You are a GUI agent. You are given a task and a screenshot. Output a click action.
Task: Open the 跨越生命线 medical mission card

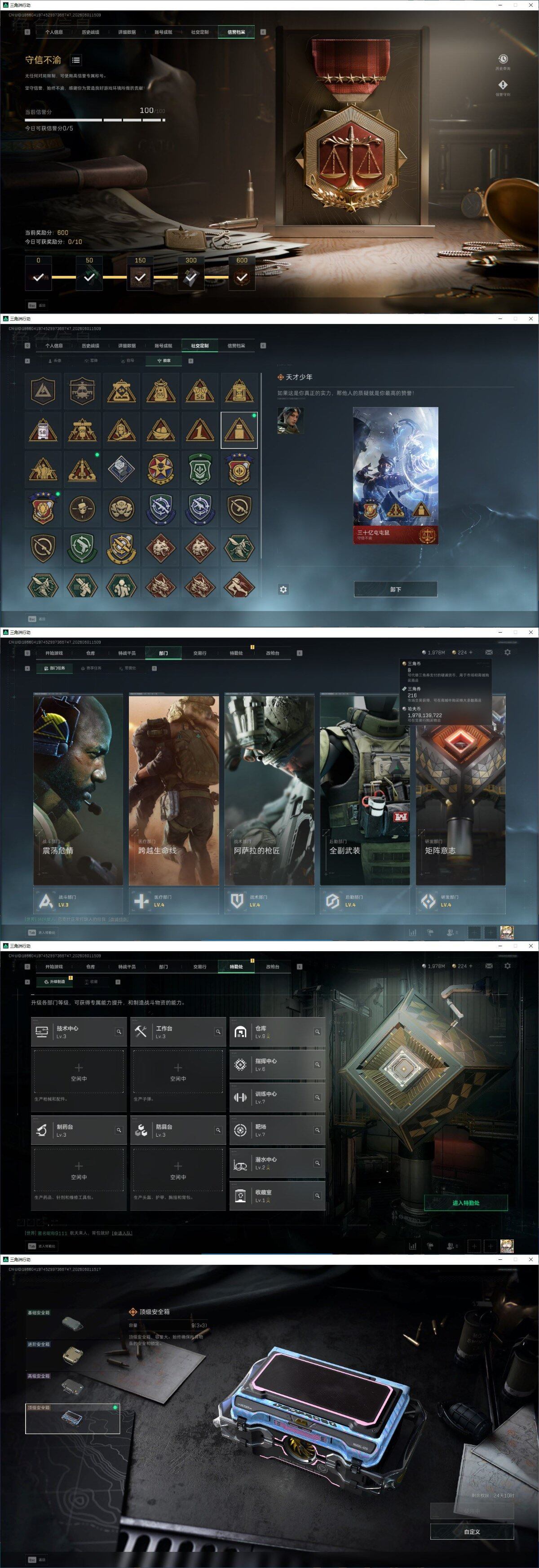(173, 790)
